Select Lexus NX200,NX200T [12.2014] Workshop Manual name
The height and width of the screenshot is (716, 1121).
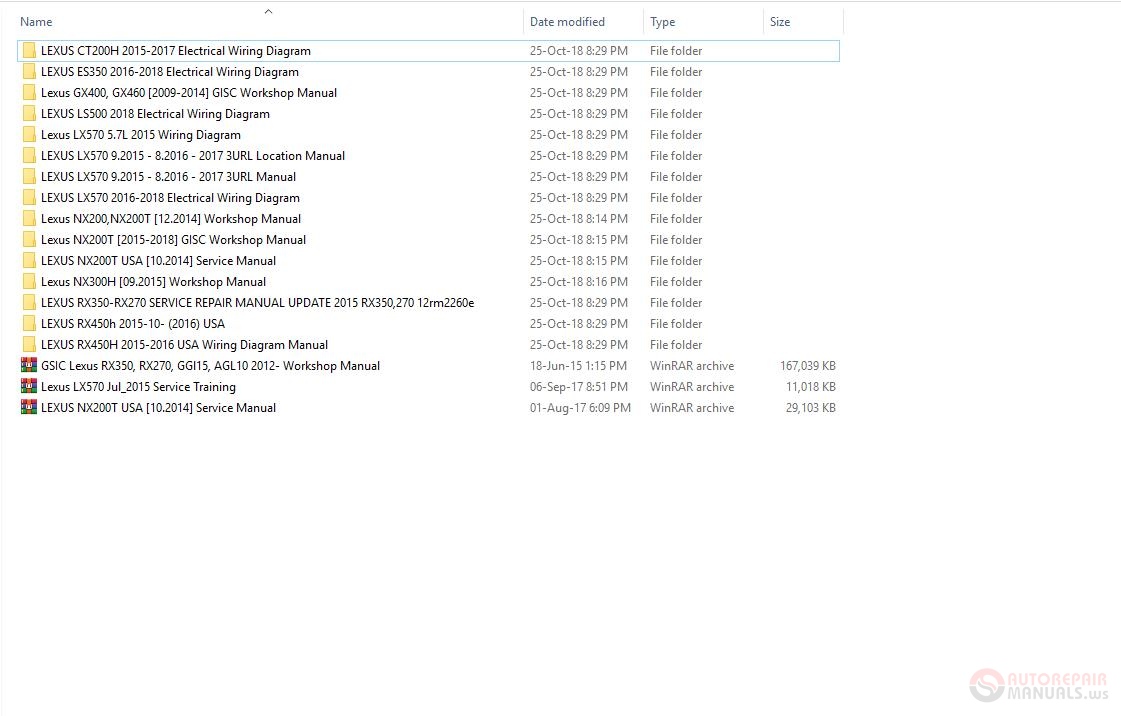point(171,219)
